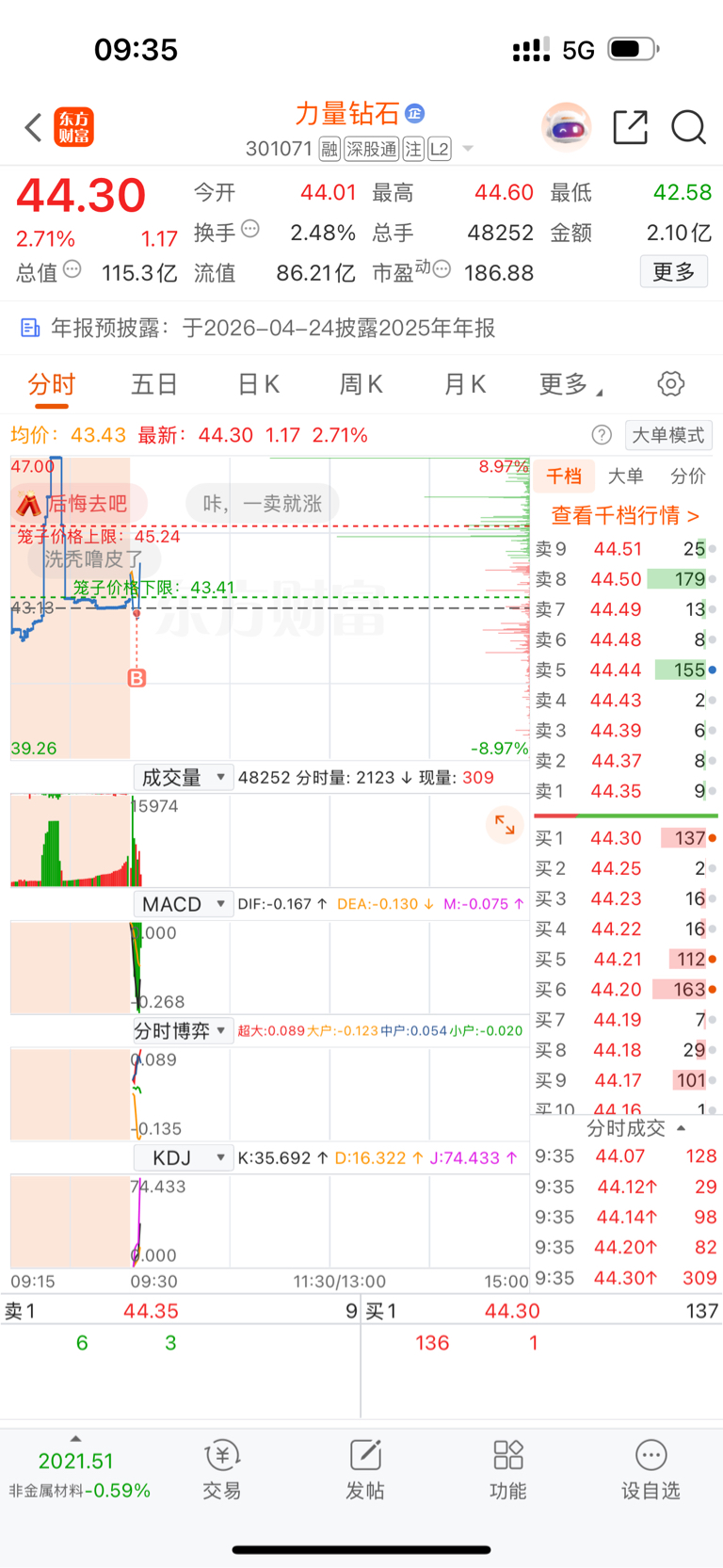Viewport: 723px width, 1568px height.
Task: Open the 功能 functions icon
Action: click(x=508, y=1470)
